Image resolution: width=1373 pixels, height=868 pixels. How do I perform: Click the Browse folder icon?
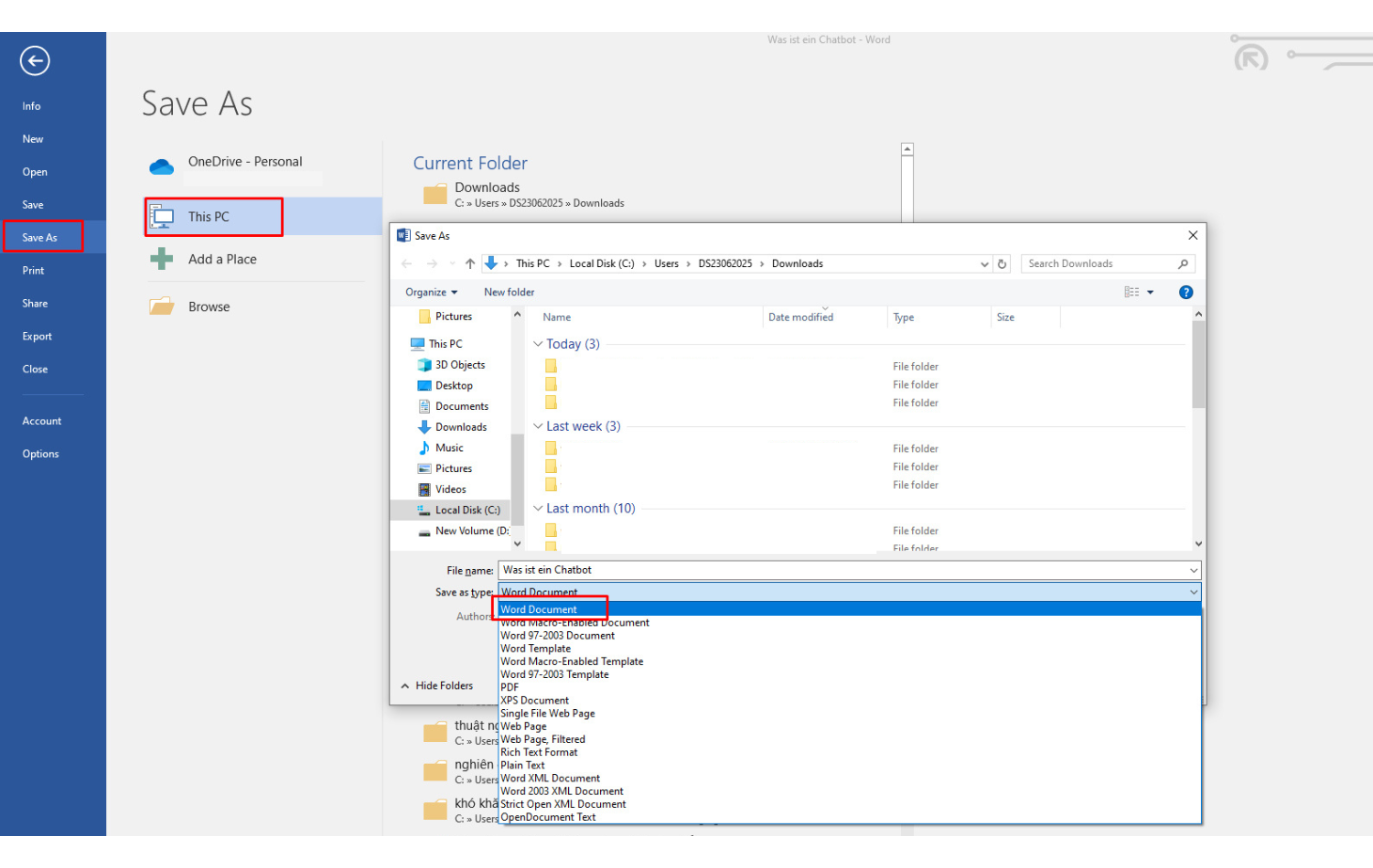point(162,307)
